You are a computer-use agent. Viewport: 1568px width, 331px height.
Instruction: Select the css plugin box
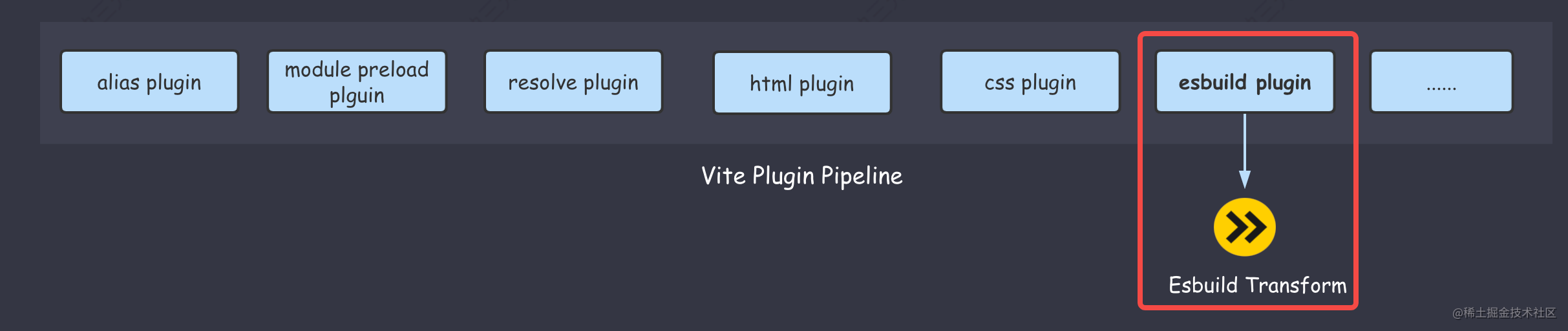1030,82
